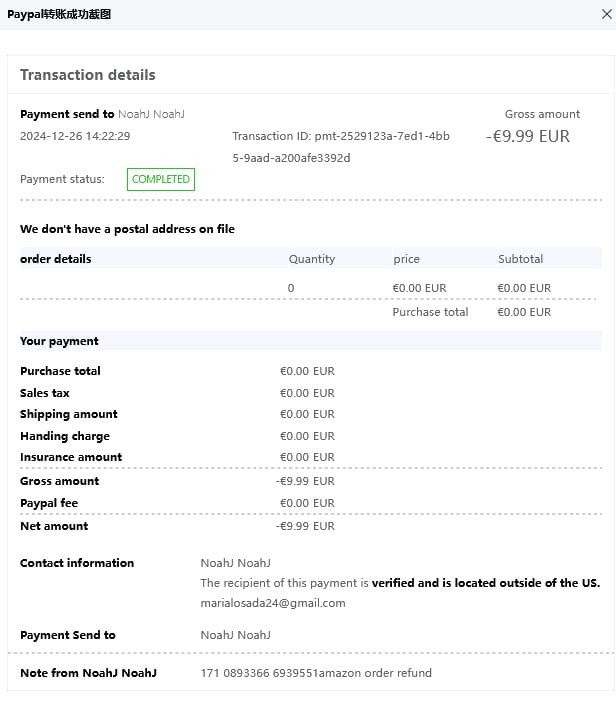This screenshot has height=712, width=616.
Task: Click the Your payment section header
Action: 59,341
